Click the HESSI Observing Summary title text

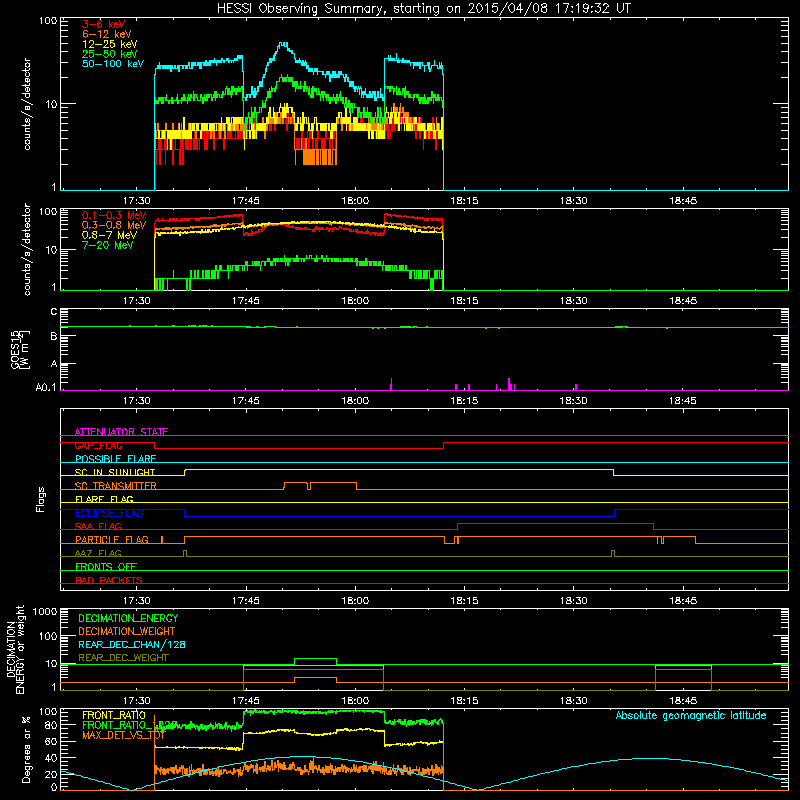424,9
